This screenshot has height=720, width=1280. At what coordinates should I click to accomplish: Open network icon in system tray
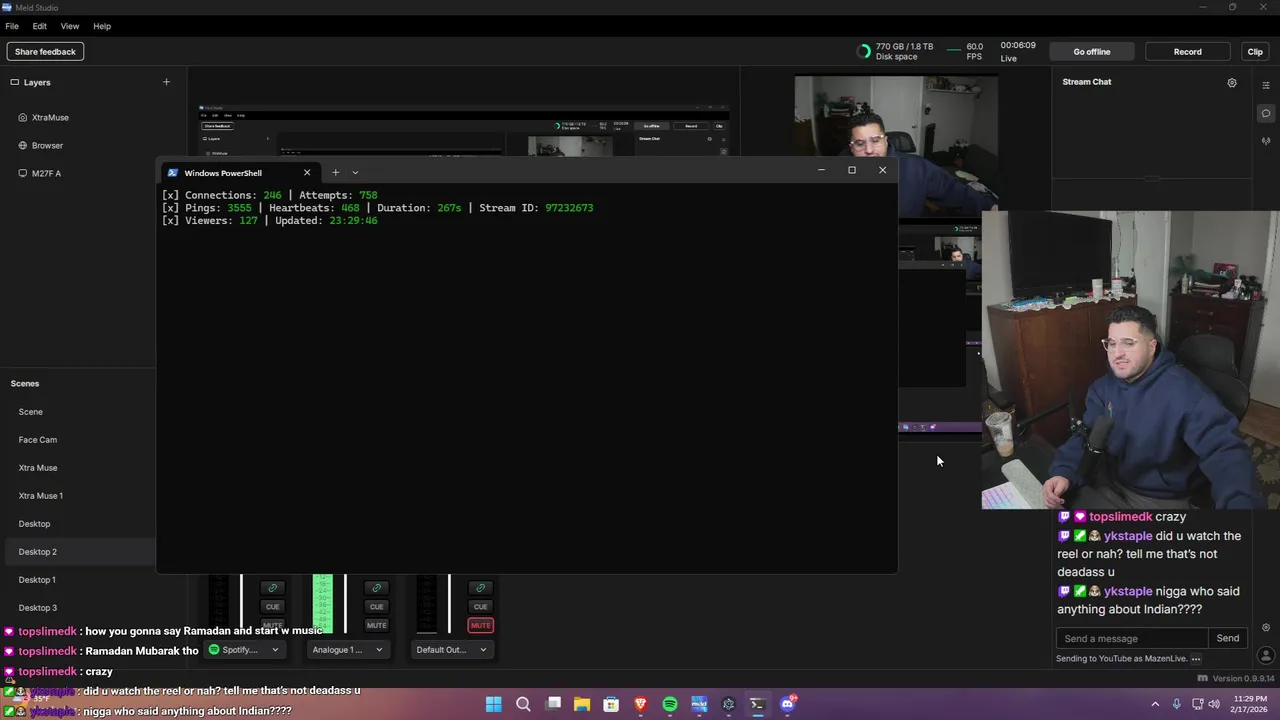[1196, 704]
